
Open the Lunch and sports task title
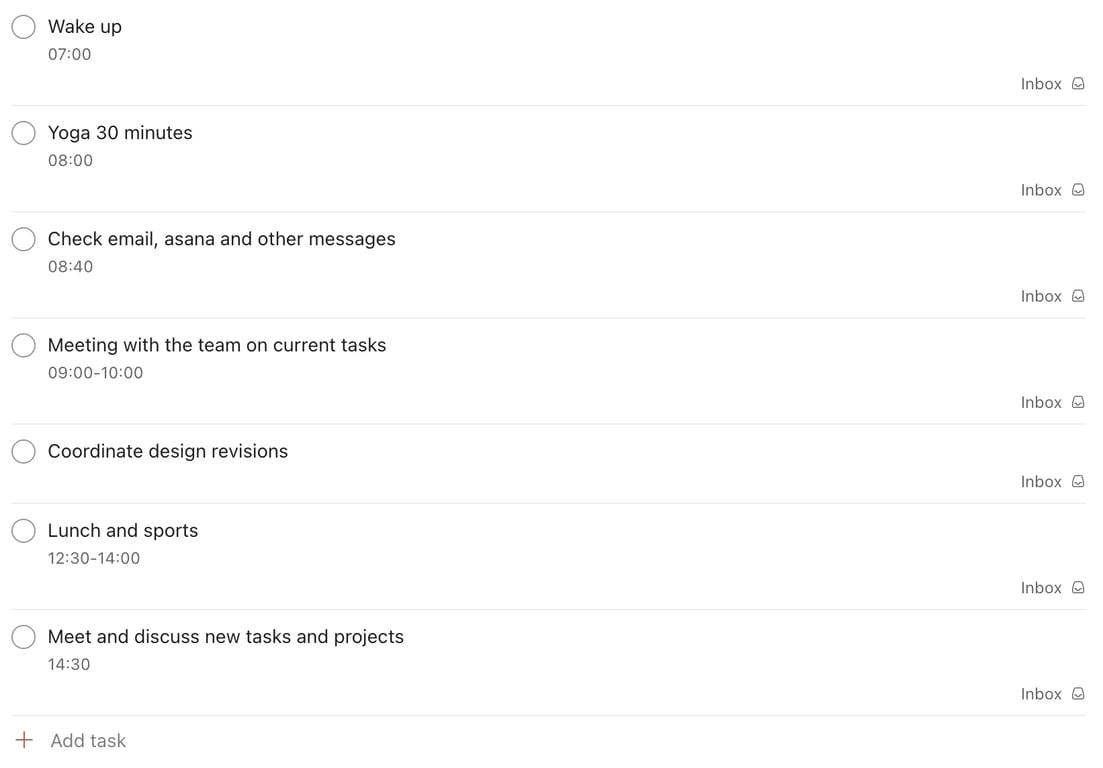(x=123, y=530)
